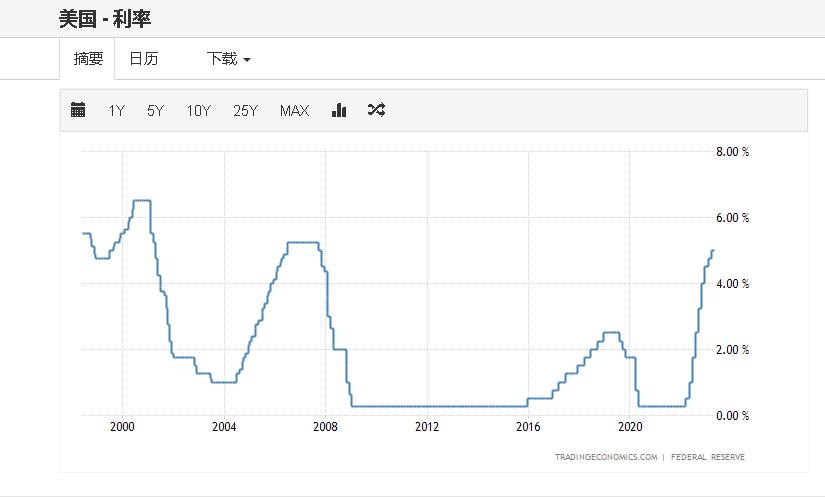Click the latest data point at line's right end

(713, 250)
